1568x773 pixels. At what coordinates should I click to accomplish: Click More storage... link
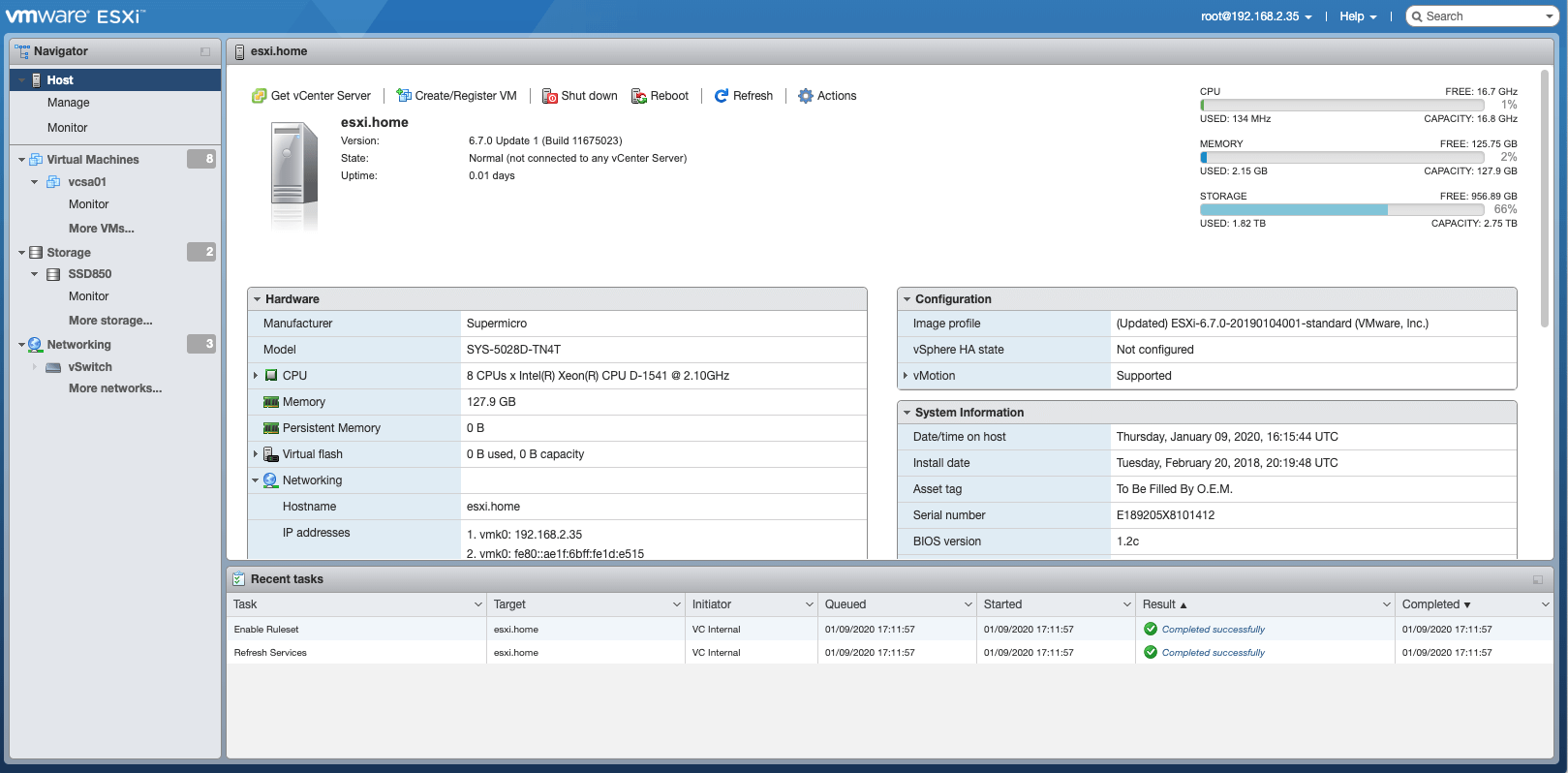coord(110,321)
